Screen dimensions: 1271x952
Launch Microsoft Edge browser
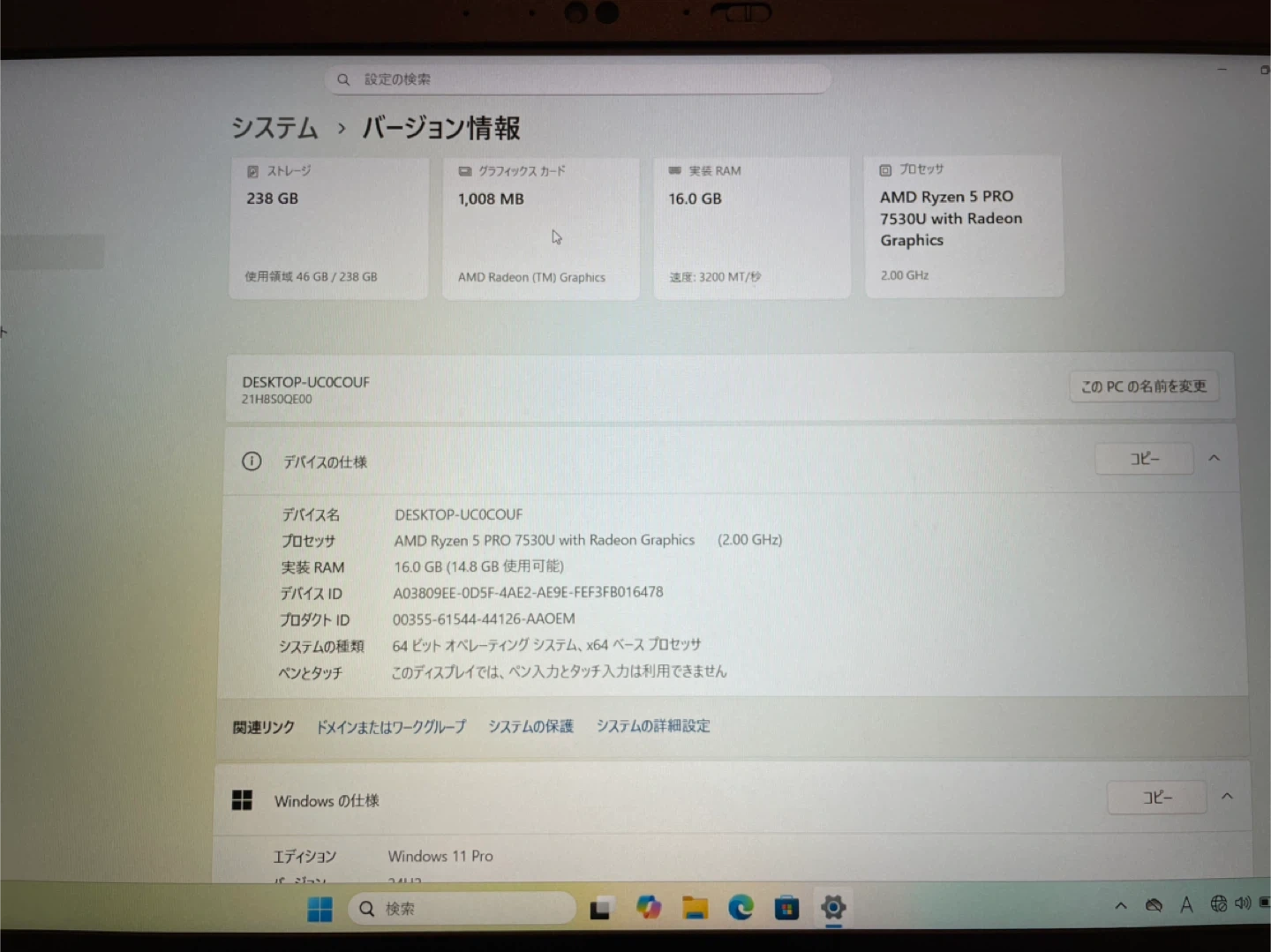pos(741,907)
